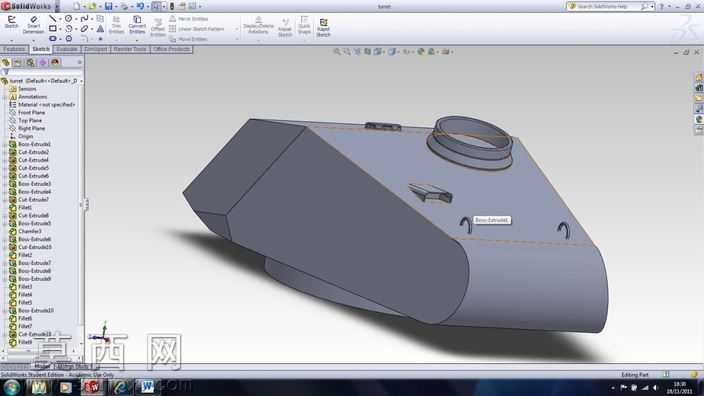Choose the Circle sketch tool
The image size is (704, 396).
pyautogui.click(x=68, y=19)
